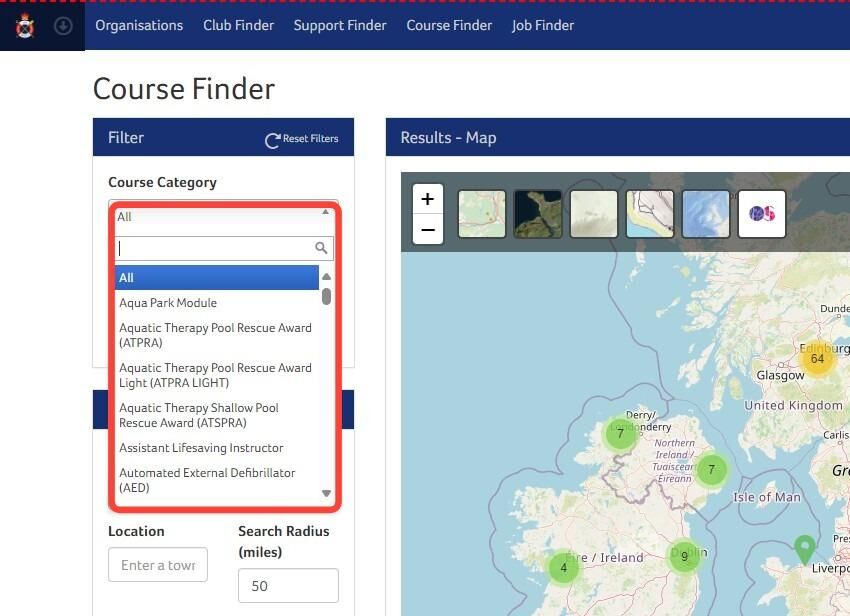Click the Isle of Man map label
Viewport: 850px width, 616px height.
point(767,497)
